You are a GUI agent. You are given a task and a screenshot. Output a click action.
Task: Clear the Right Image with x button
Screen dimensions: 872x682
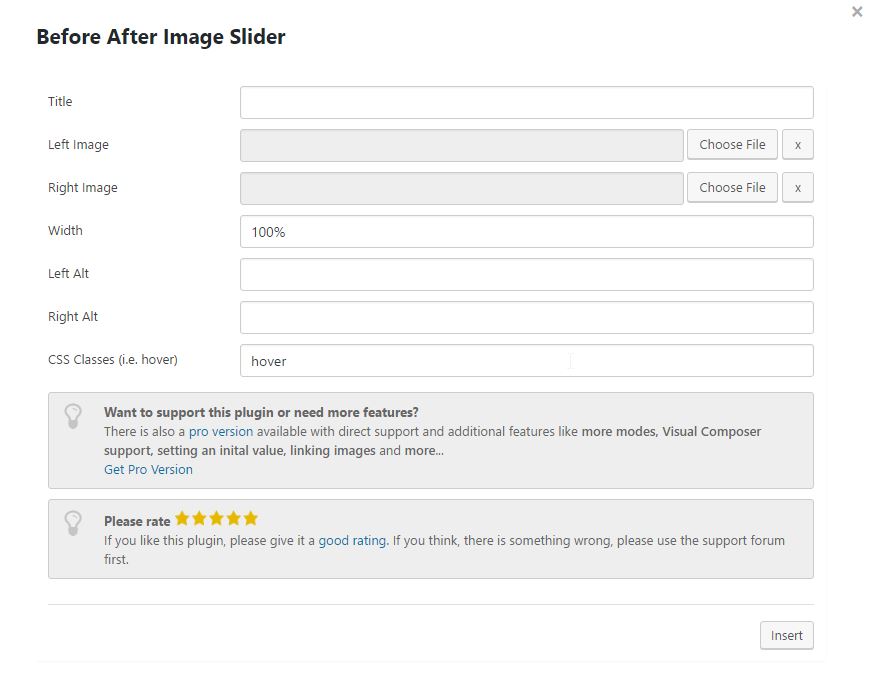797,188
